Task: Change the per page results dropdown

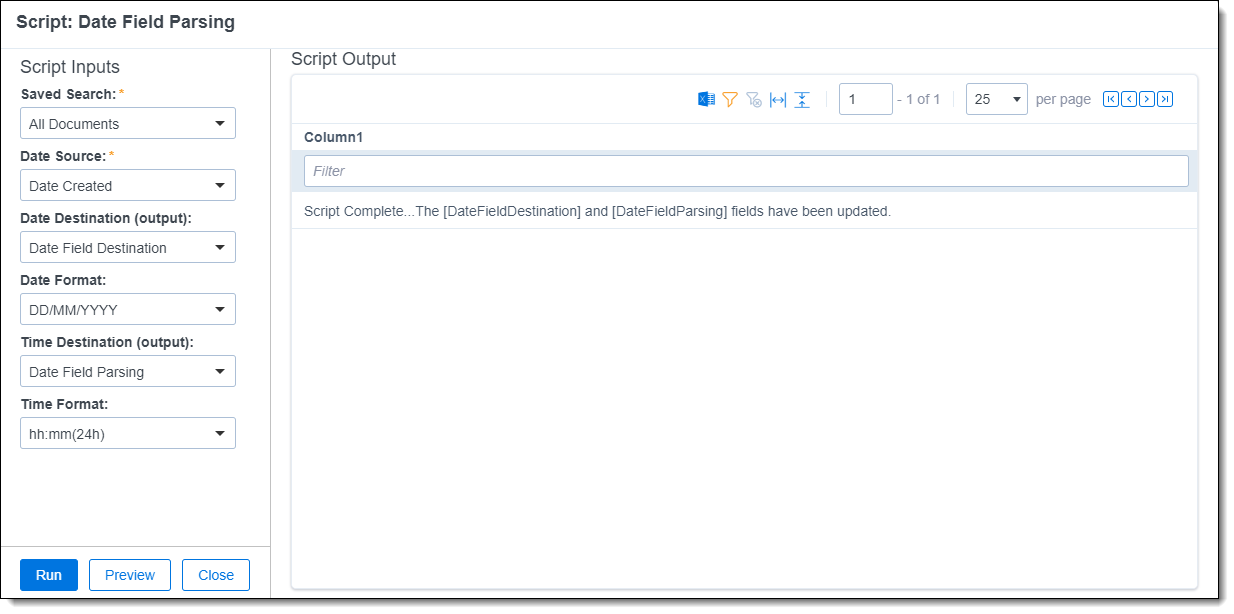Action: tap(996, 99)
